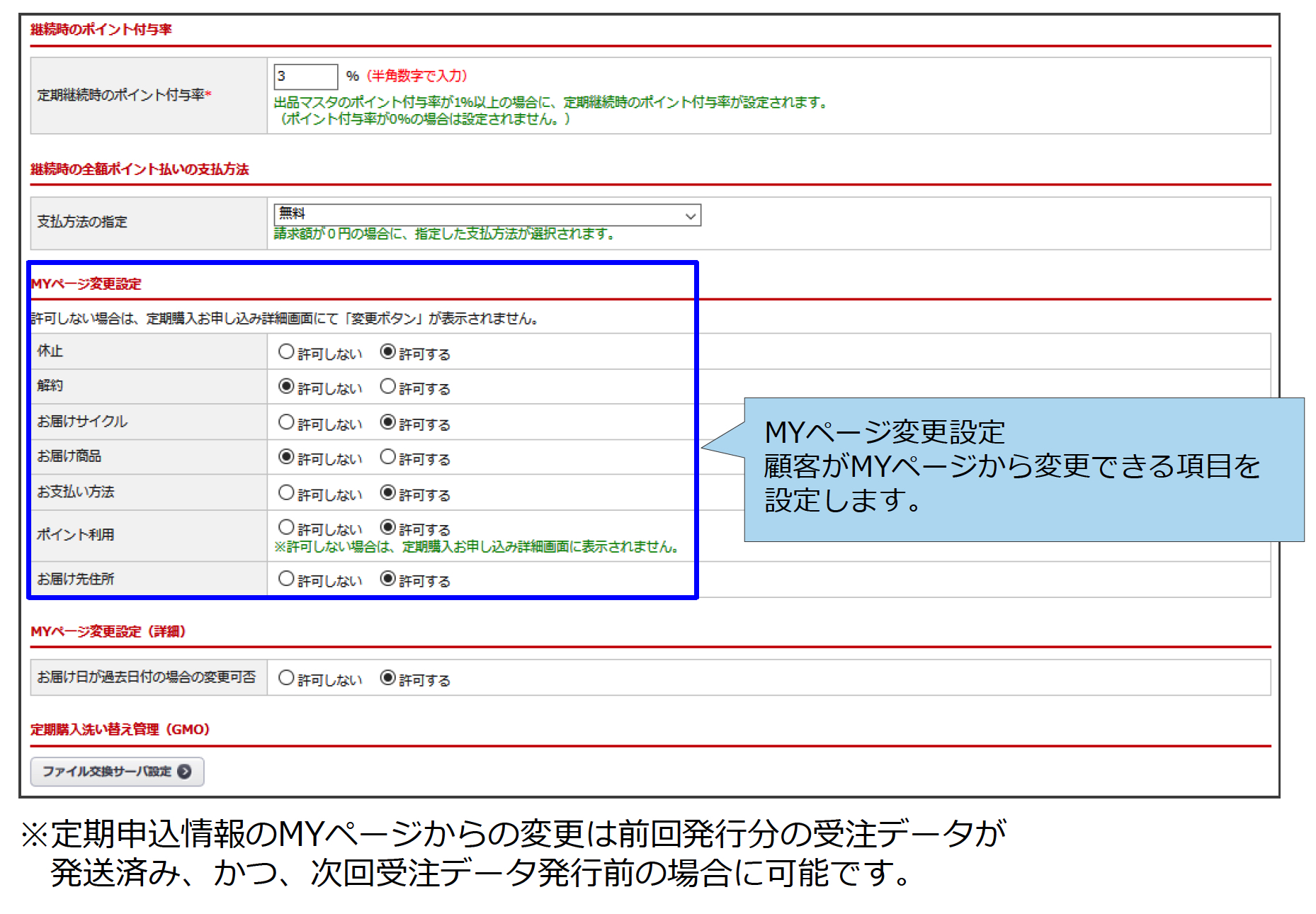Select 許可しない for 休止
This screenshot has width=1316, height=914.
[x=286, y=352]
